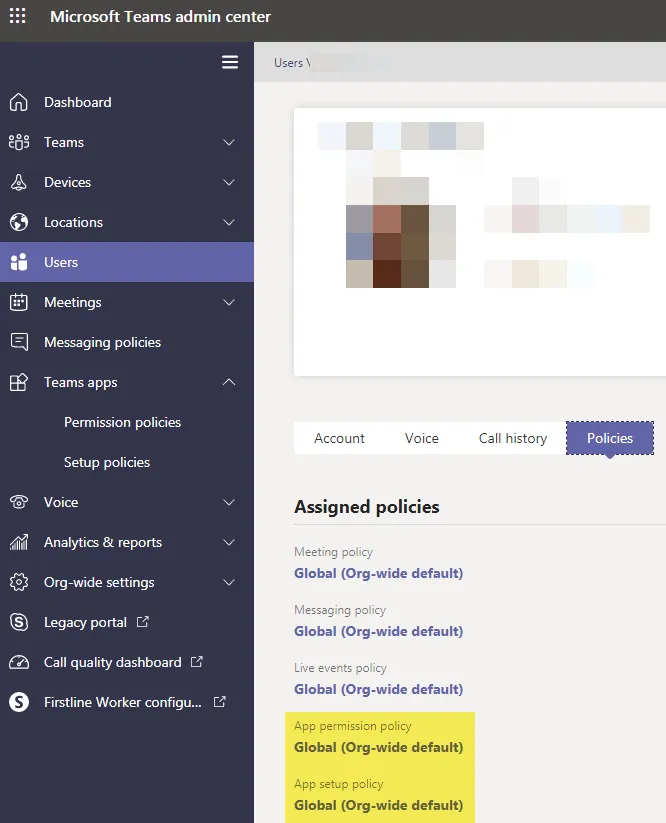Click Global policy under App permission policy
Viewport: 666px width, 823px height.
click(378, 747)
